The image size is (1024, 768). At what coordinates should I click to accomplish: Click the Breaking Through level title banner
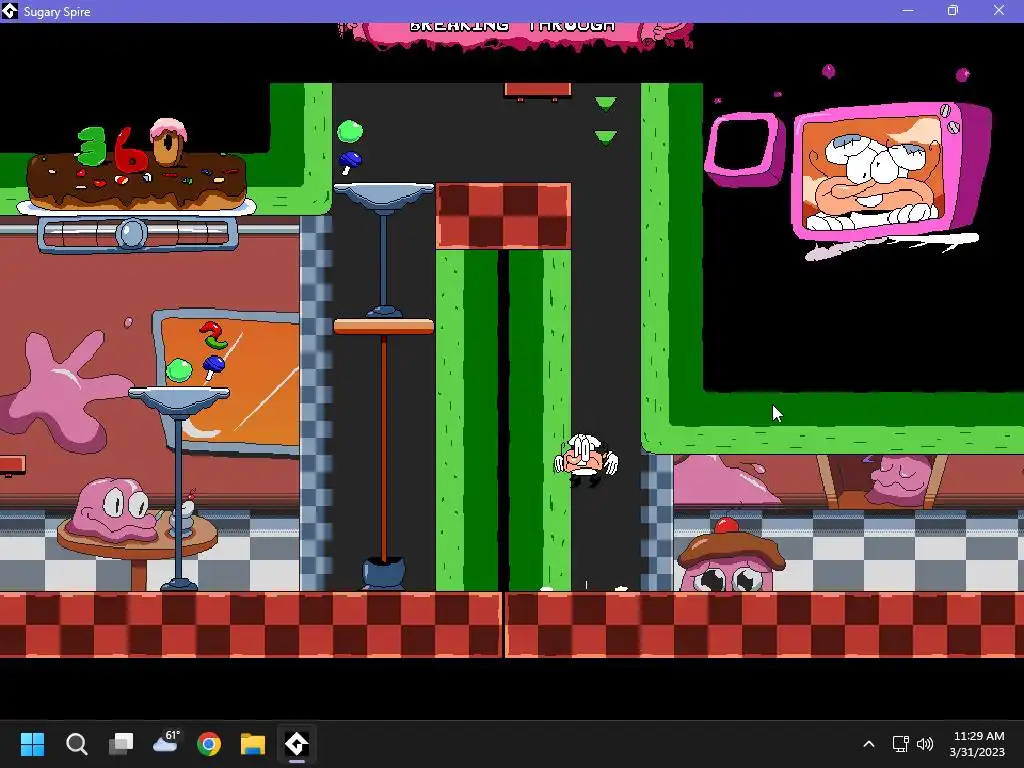pos(515,36)
